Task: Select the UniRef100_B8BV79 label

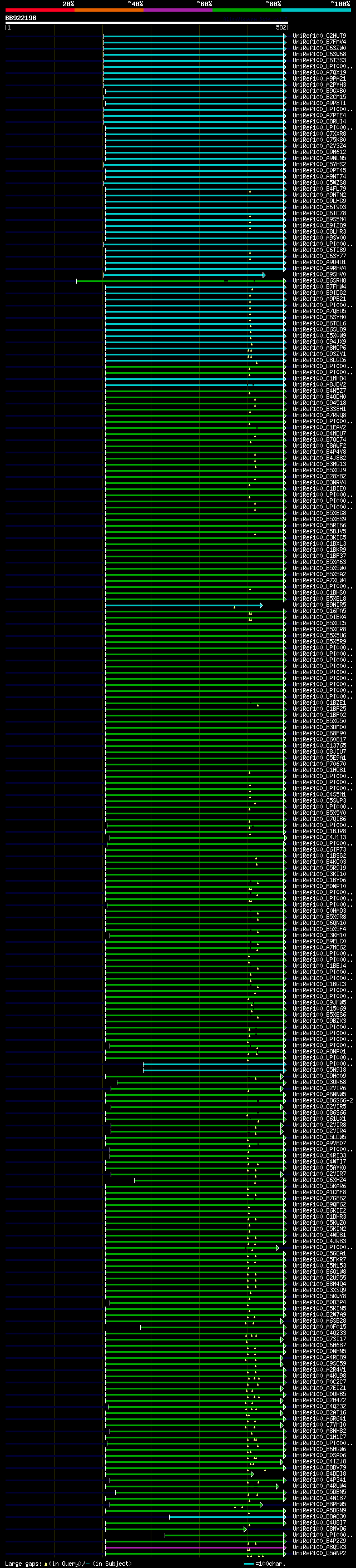Action: (x=319, y=1467)
